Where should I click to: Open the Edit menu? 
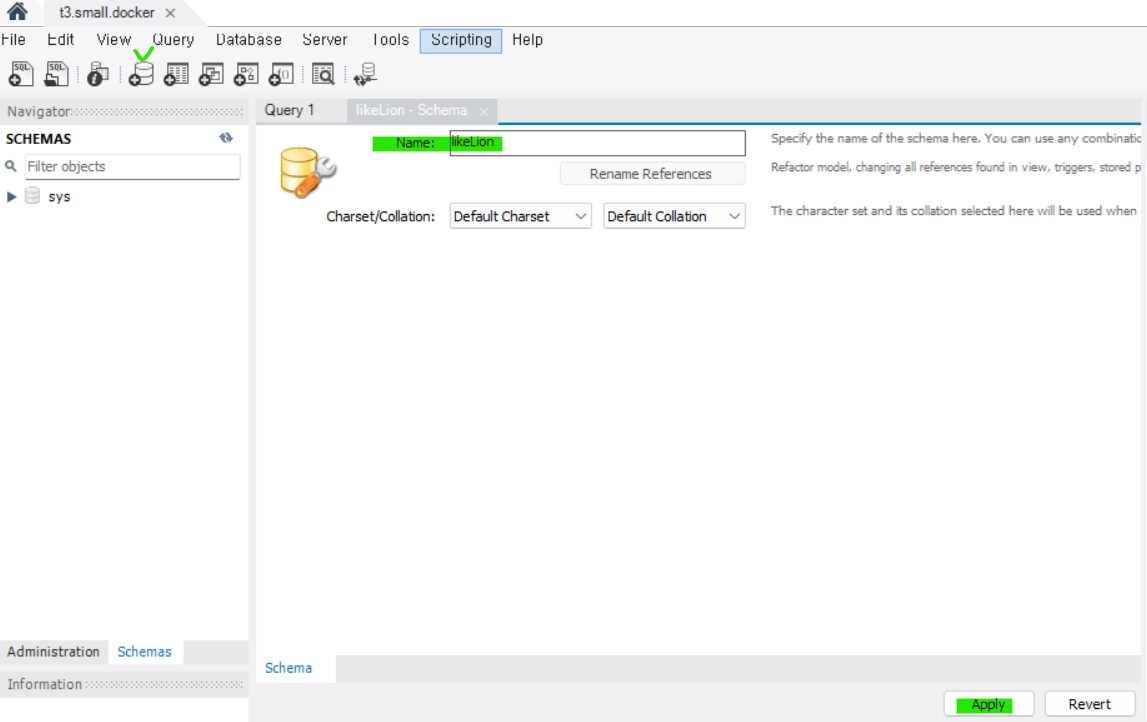pyautogui.click(x=60, y=40)
